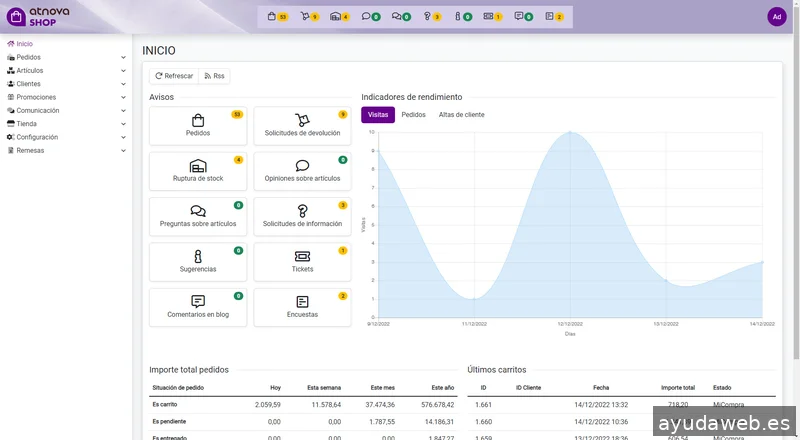Expand the Promociones sidebar menu
This screenshot has height=440, width=800.
(66, 97)
